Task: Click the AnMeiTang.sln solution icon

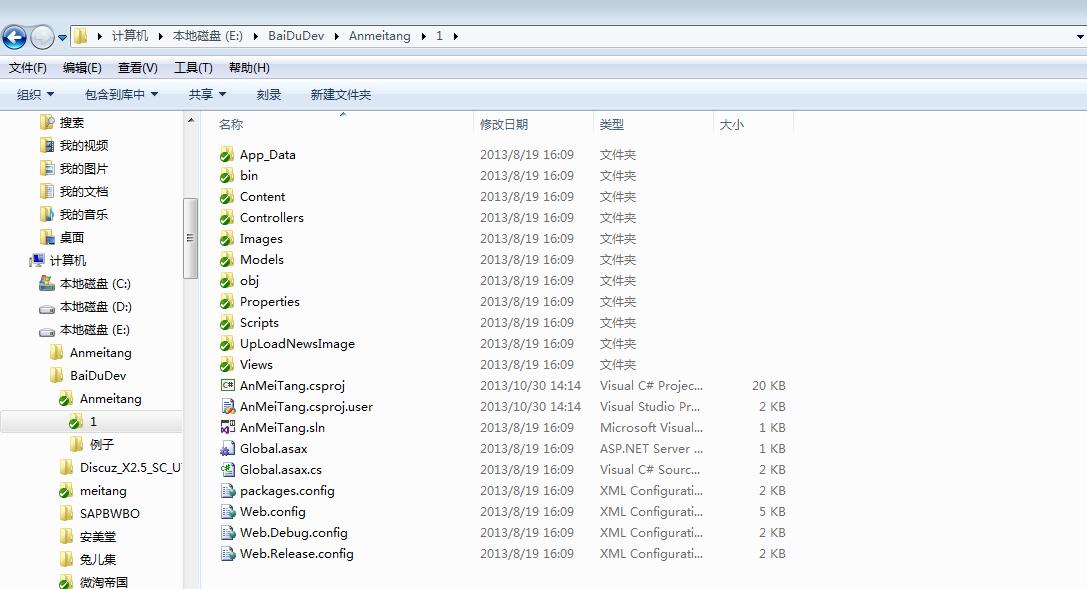Action: coord(227,428)
